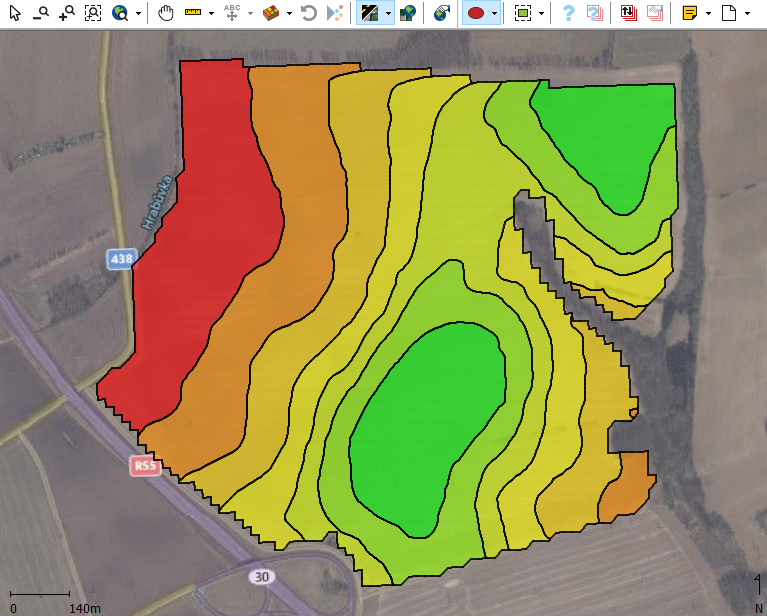Click the globe with eraser icon
Viewport: 767px width, 616px height.
point(442,13)
